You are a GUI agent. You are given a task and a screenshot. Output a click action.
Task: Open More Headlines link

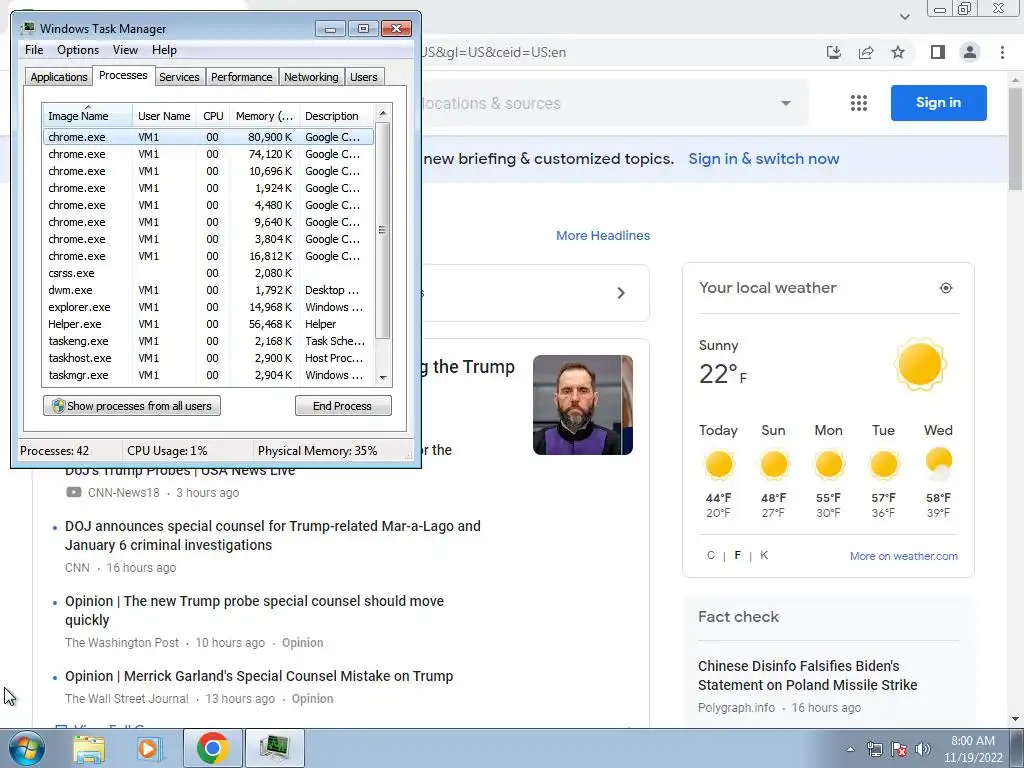(x=603, y=236)
